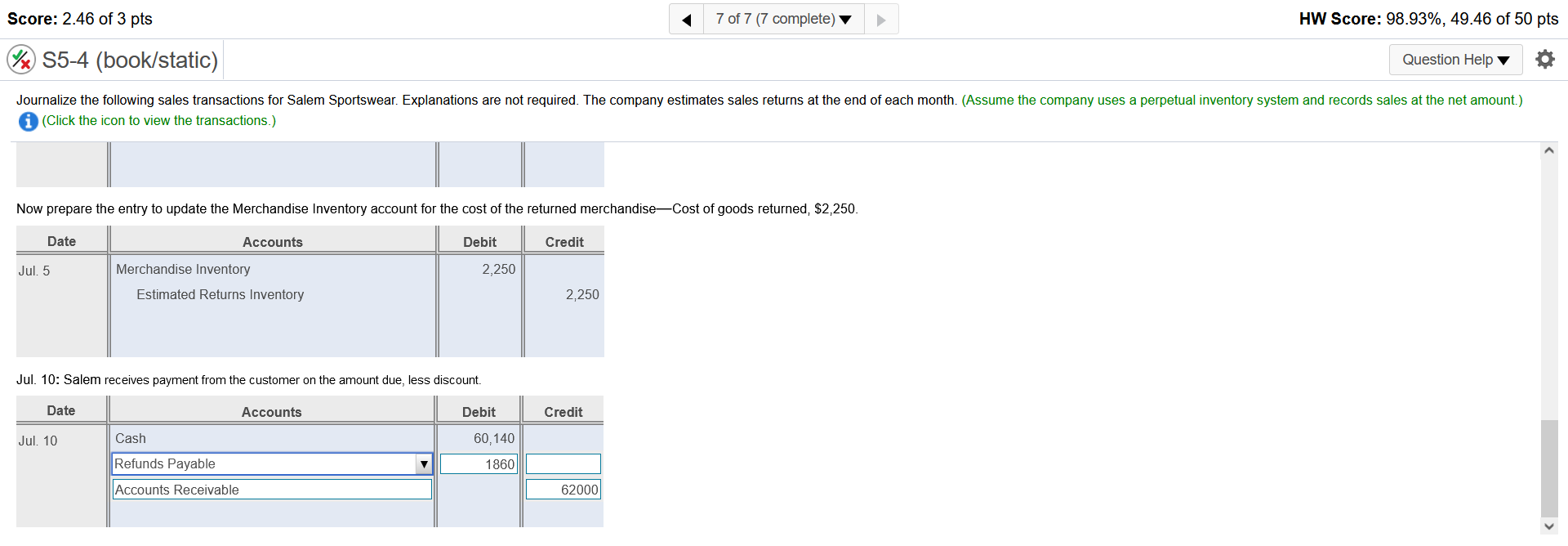Click the credit field containing 62000

pos(563,490)
